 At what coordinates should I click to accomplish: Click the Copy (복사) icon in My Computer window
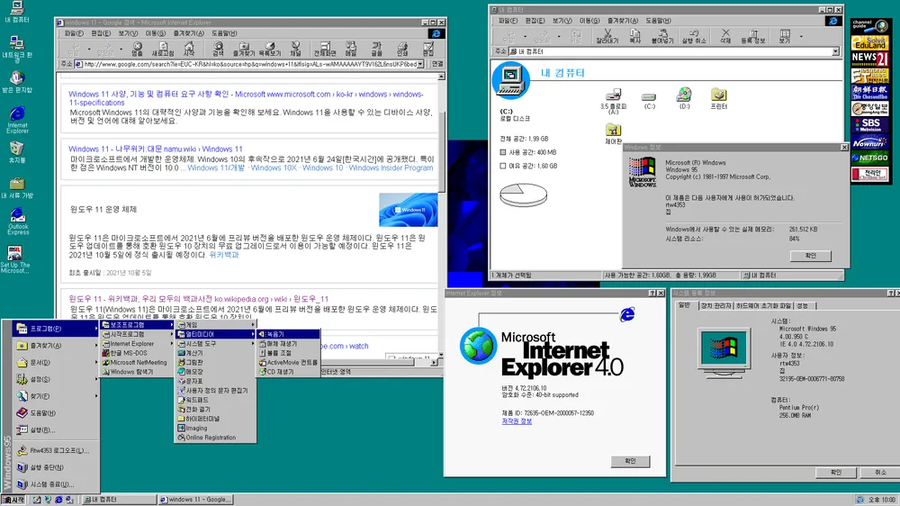tap(635, 36)
